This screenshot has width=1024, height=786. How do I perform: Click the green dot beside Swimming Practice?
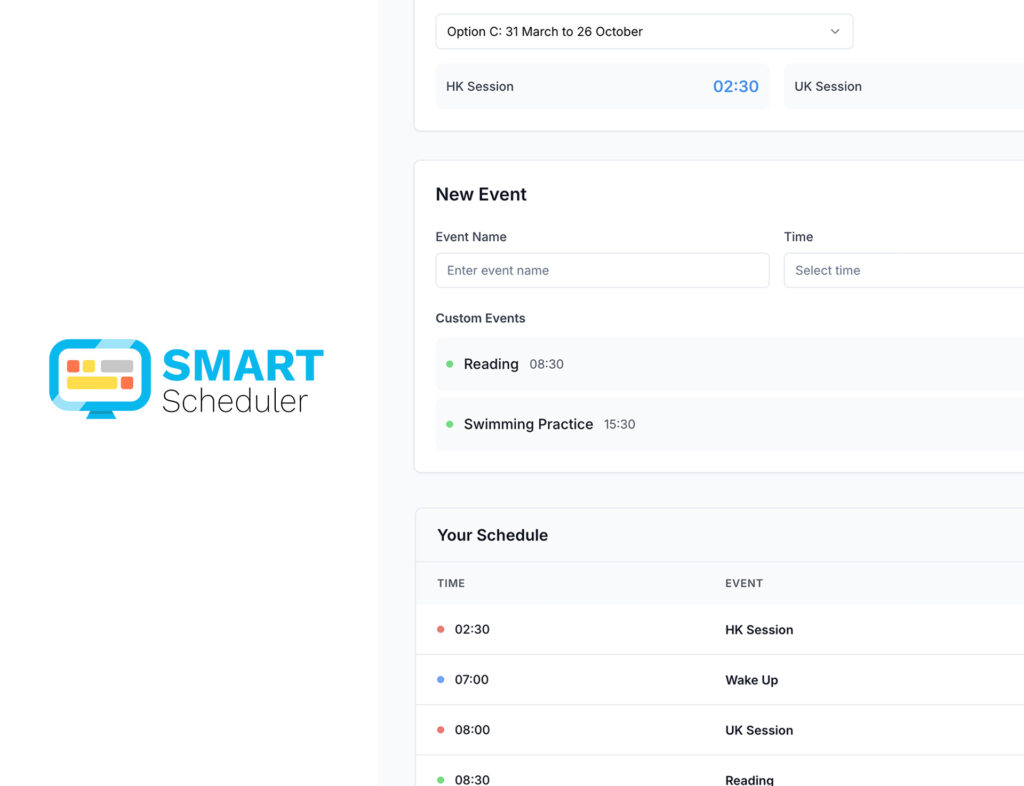pyautogui.click(x=449, y=424)
